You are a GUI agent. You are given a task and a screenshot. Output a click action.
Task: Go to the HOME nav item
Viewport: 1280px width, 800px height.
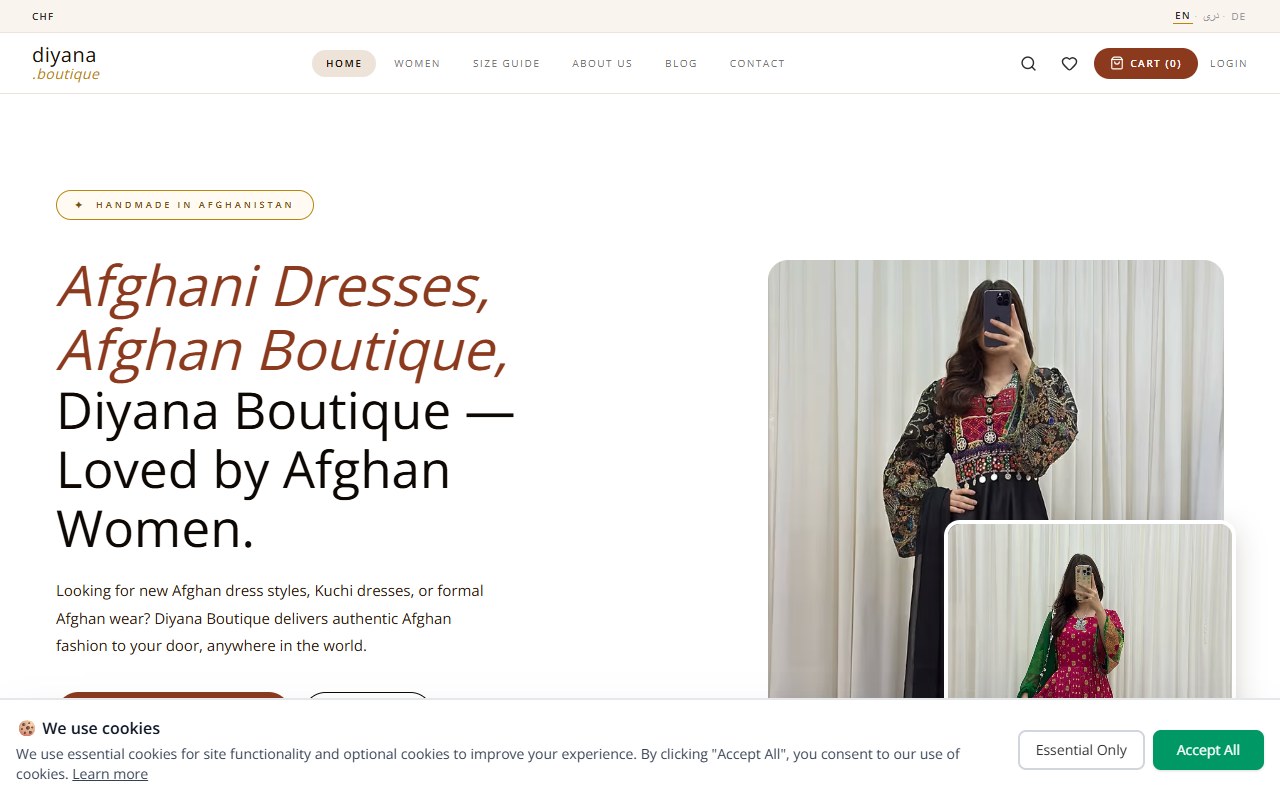point(344,64)
